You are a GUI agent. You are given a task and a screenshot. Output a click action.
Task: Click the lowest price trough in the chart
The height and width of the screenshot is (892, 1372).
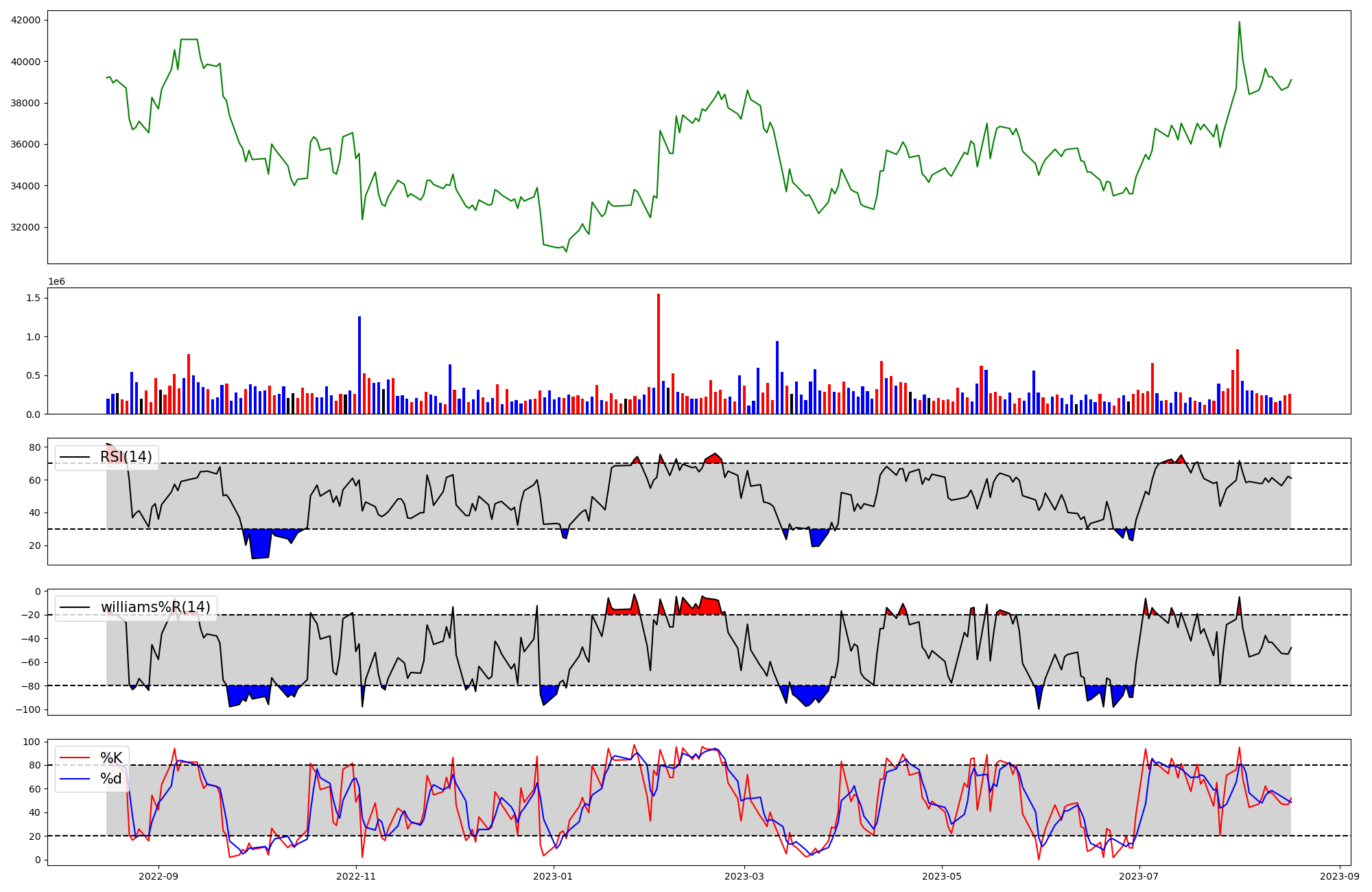click(566, 251)
